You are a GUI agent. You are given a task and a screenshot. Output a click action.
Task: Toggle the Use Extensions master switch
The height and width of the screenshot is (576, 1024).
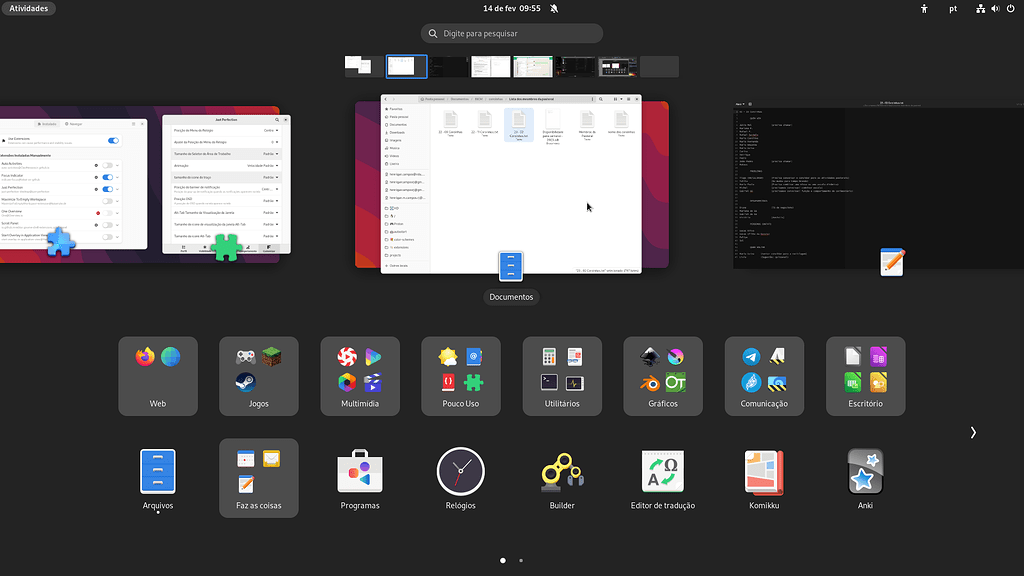click(x=114, y=140)
